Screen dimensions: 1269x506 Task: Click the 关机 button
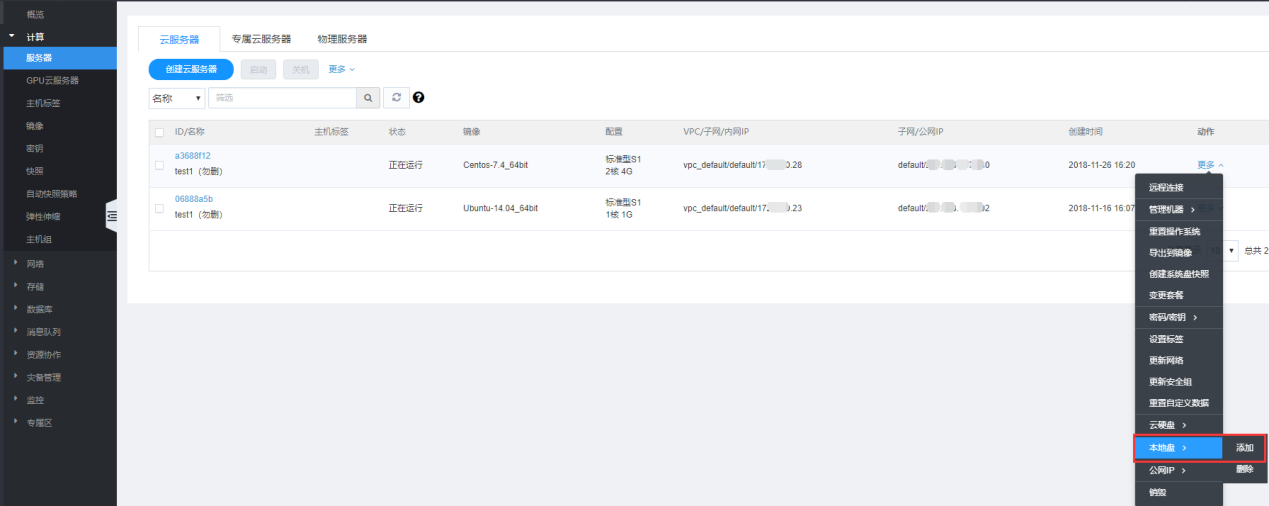[301, 69]
